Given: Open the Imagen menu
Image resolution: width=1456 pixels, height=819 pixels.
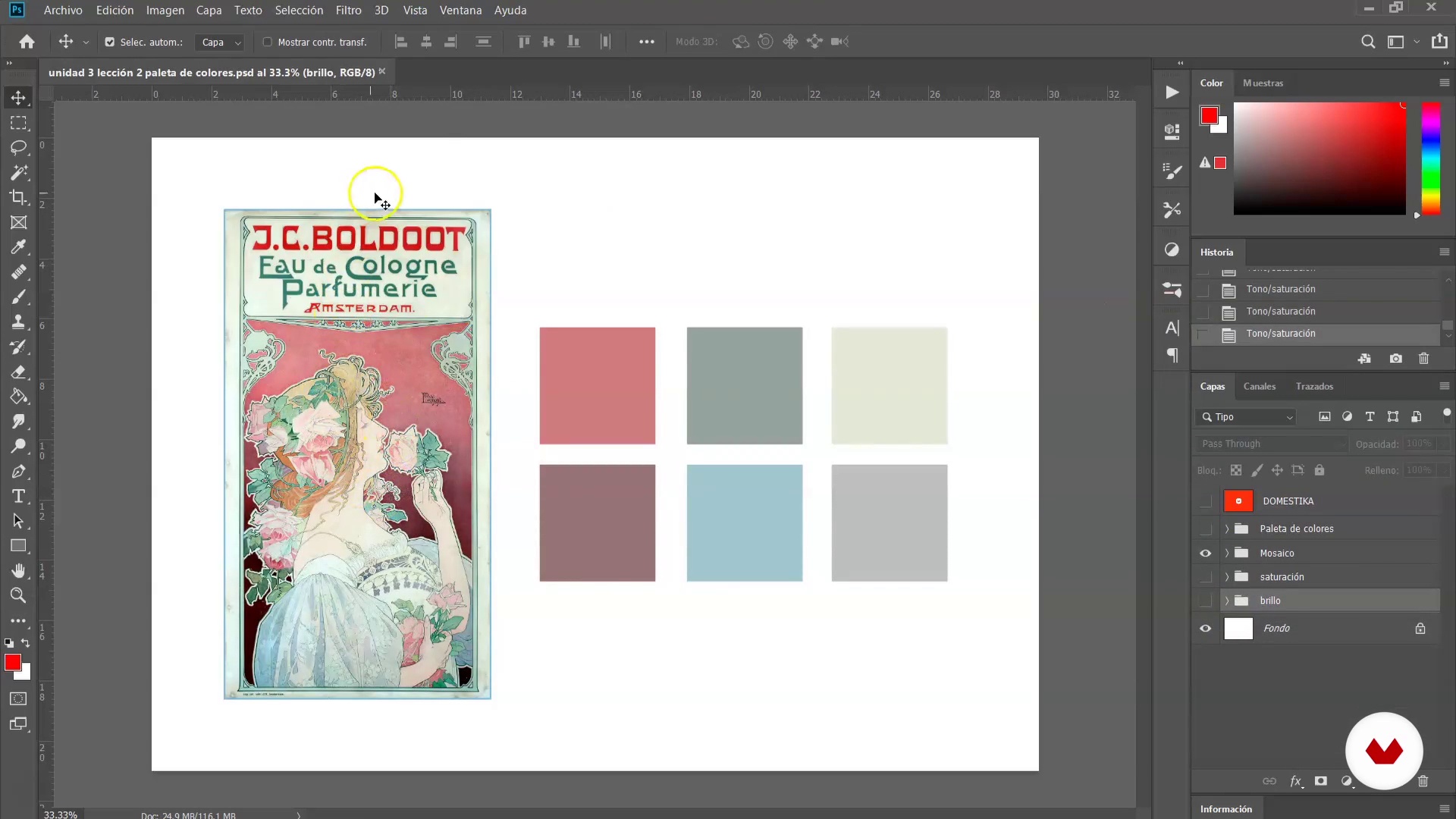Looking at the screenshot, I should pos(165,10).
